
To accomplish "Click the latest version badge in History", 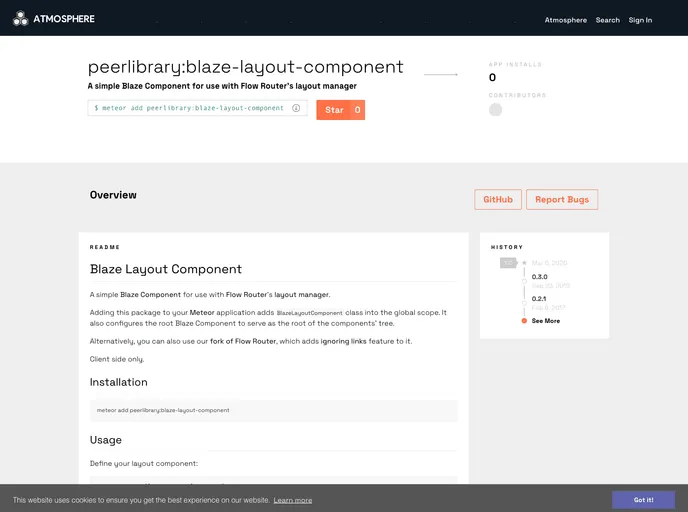I will (x=508, y=263).
